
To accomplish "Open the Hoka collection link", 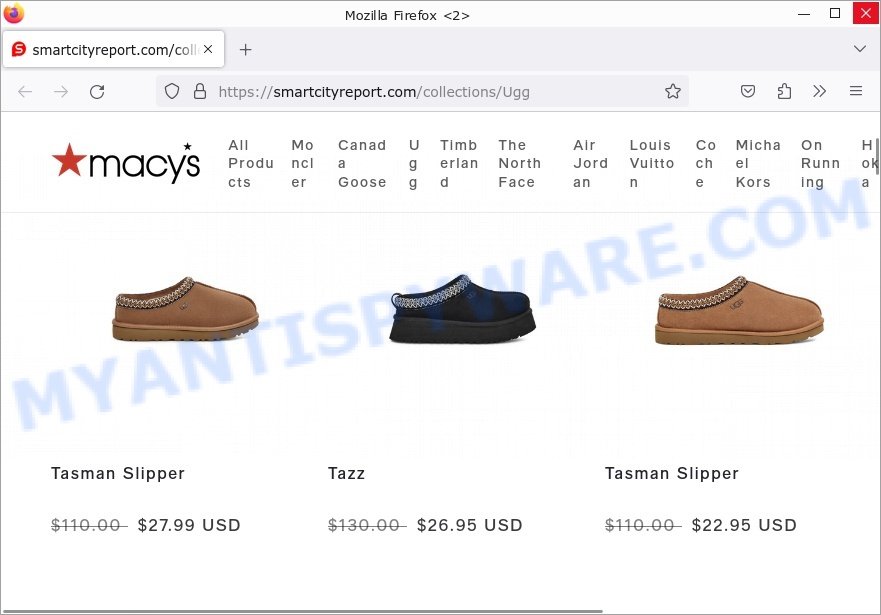I will click(x=869, y=163).
